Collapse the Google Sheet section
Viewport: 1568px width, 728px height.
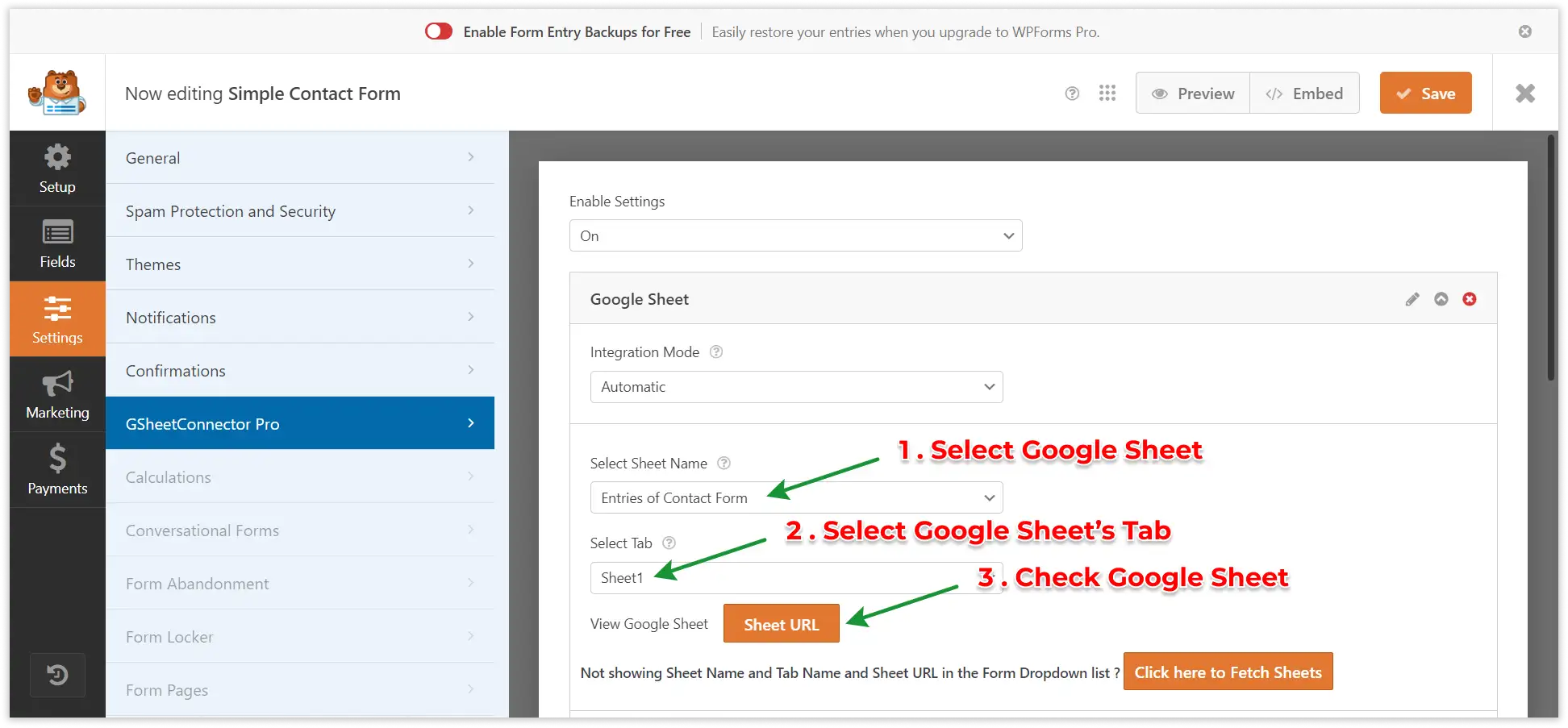[x=1441, y=299]
